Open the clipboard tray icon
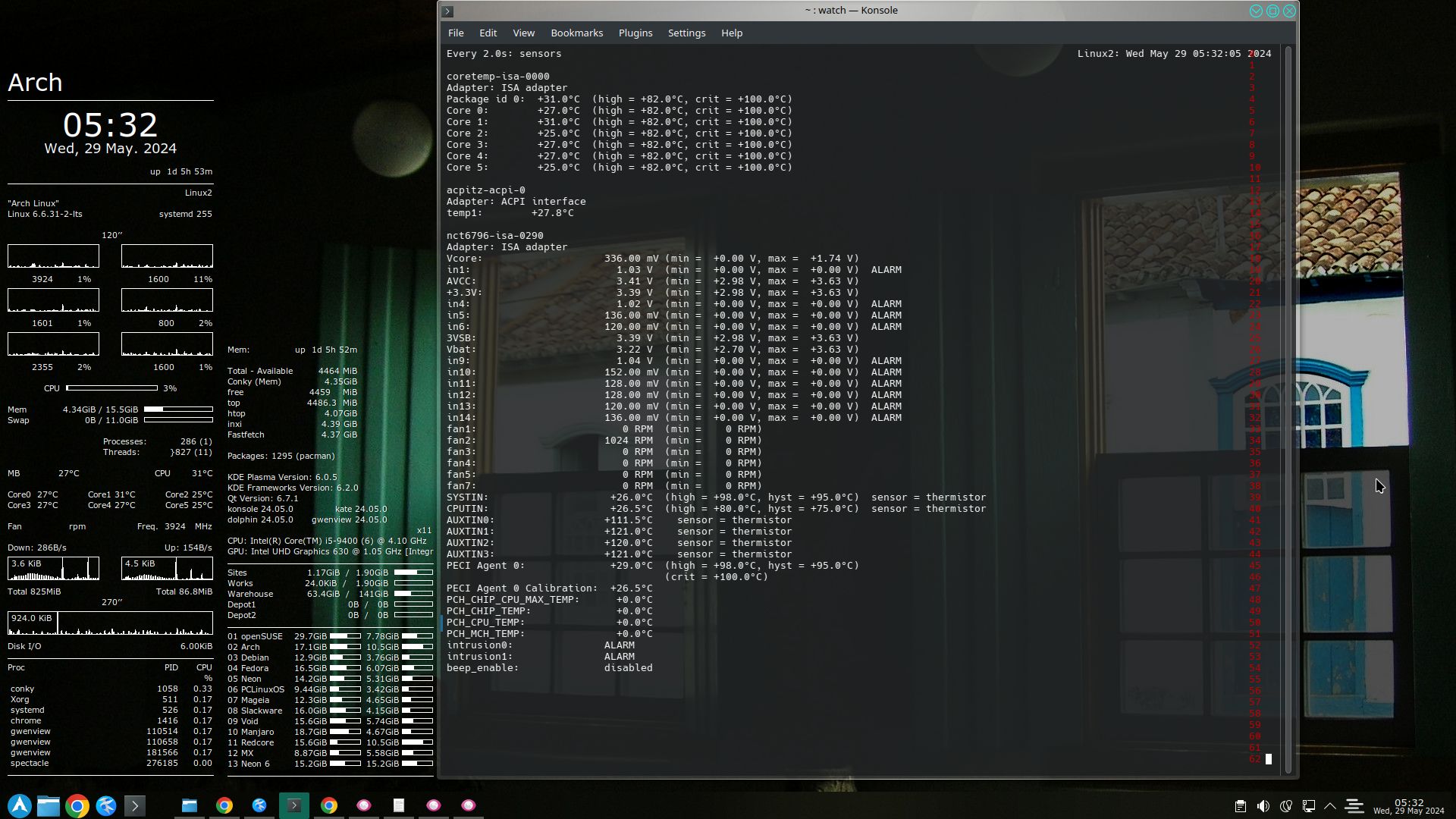 [1241, 806]
